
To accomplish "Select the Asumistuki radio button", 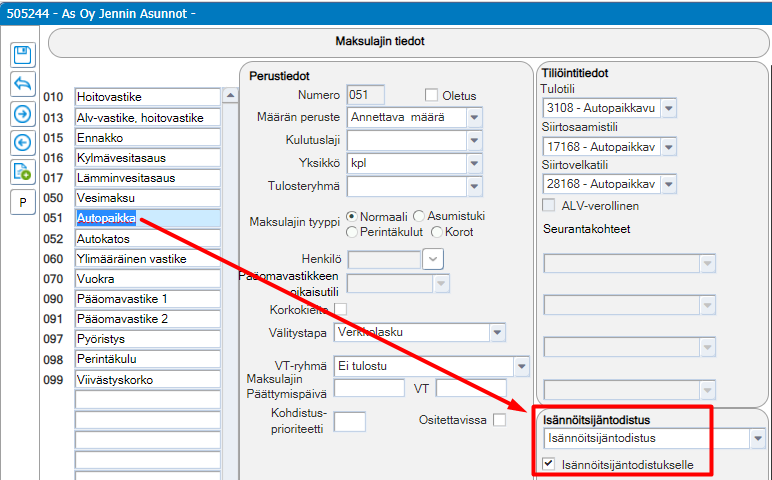I will (418, 216).
